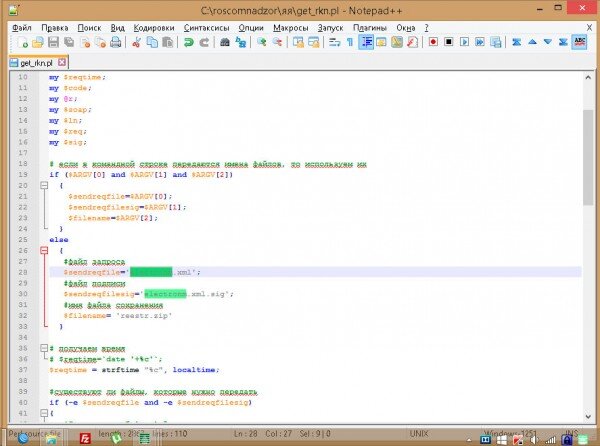Open the Окна menu
This screenshot has width=600, height=446.
point(406,28)
